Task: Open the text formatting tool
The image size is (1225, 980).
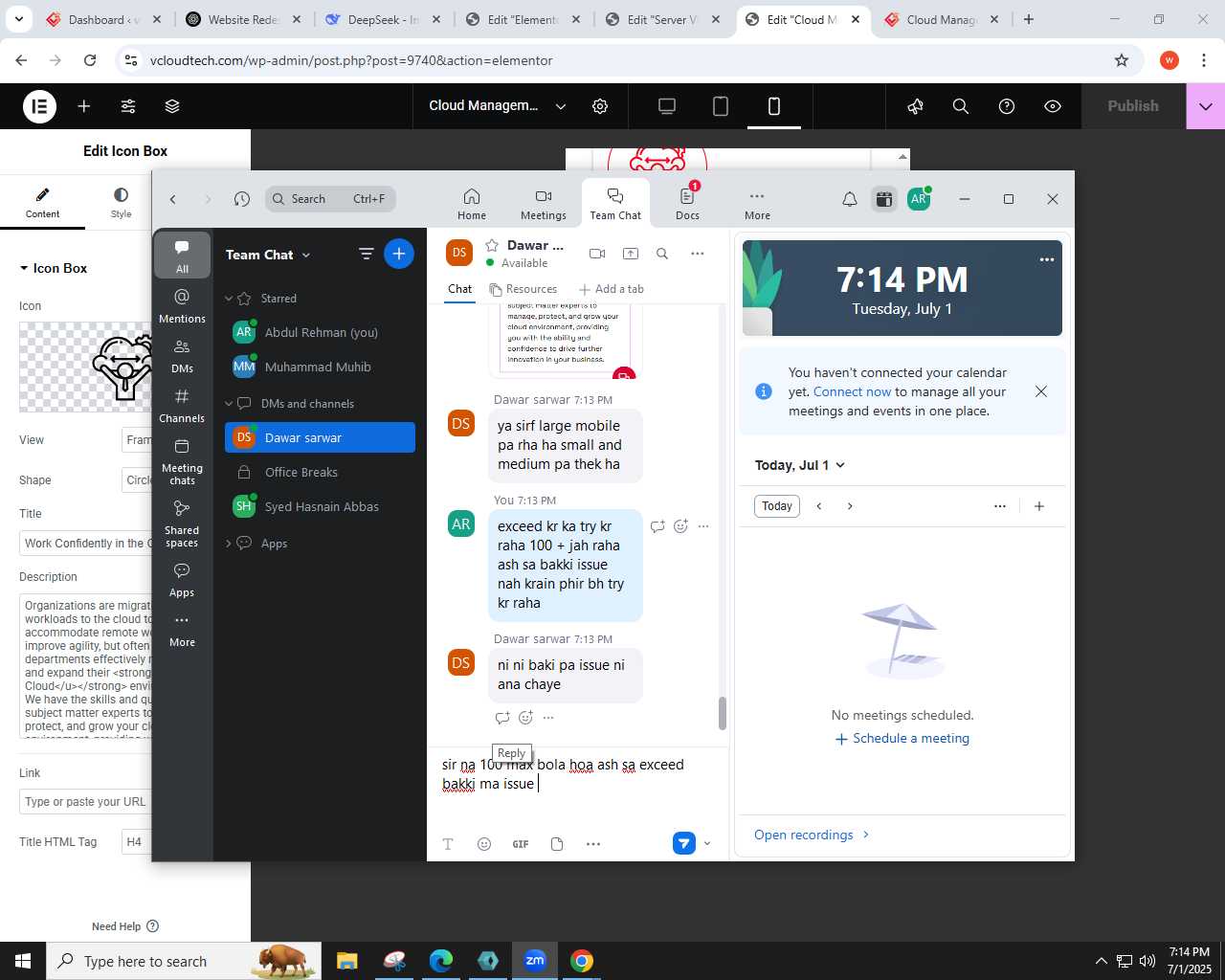Action: coord(448,844)
